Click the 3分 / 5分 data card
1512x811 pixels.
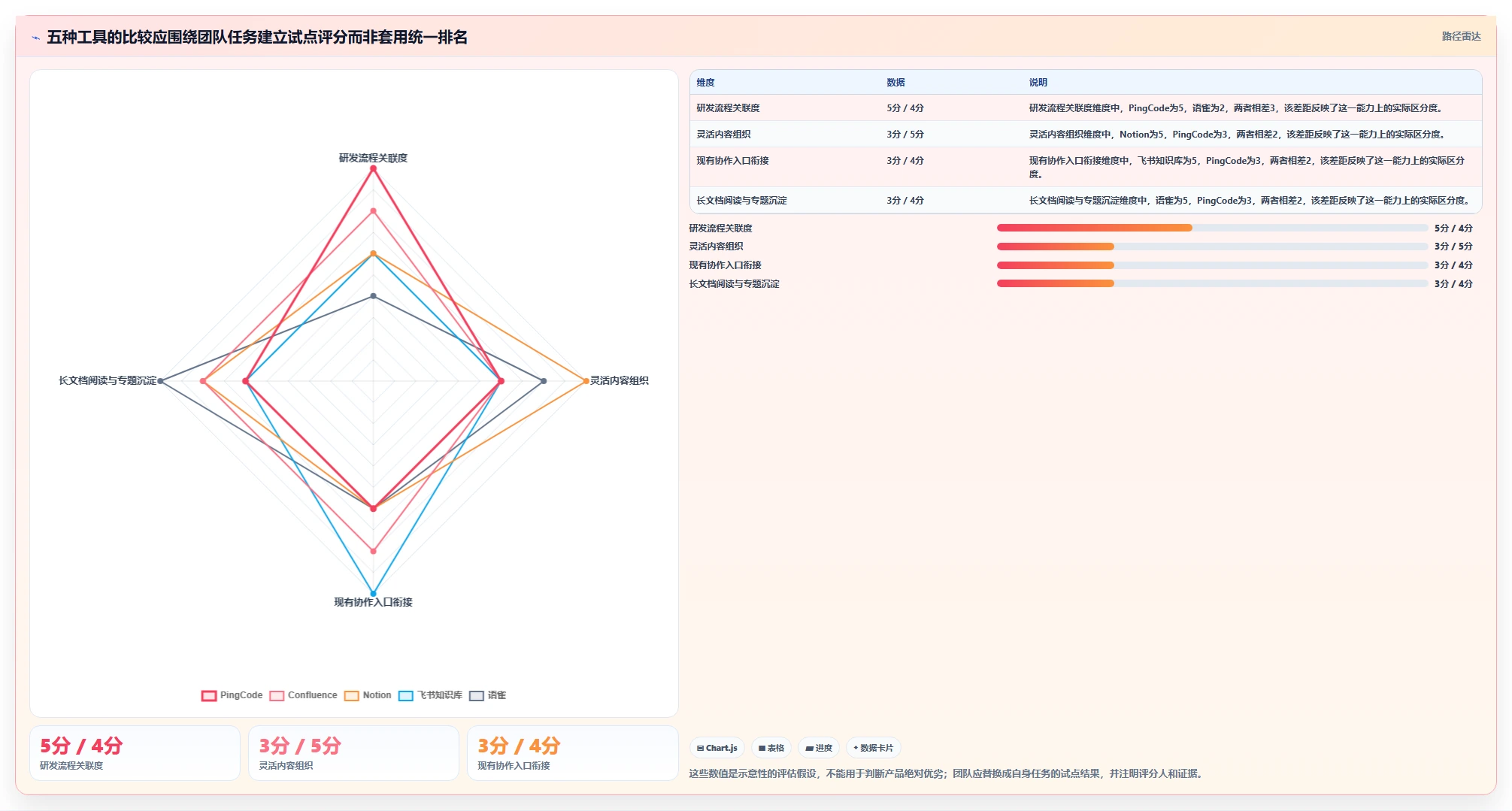point(353,753)
